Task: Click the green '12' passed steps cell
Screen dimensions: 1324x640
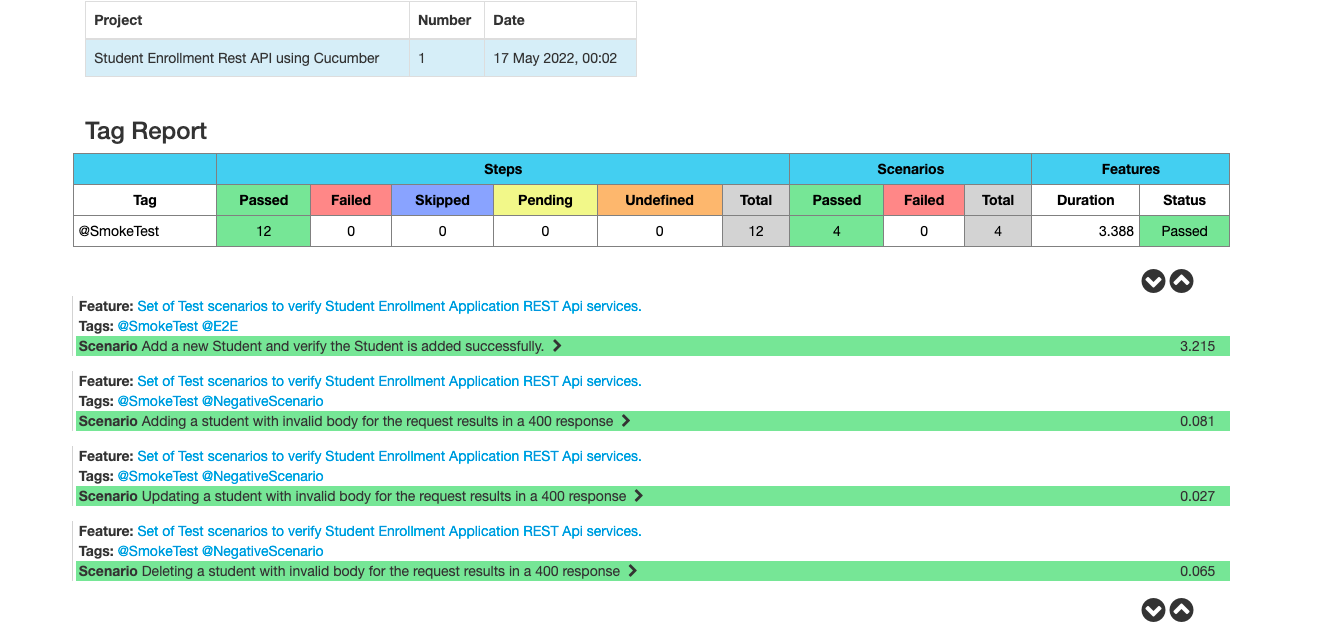Action: [264, 231]
